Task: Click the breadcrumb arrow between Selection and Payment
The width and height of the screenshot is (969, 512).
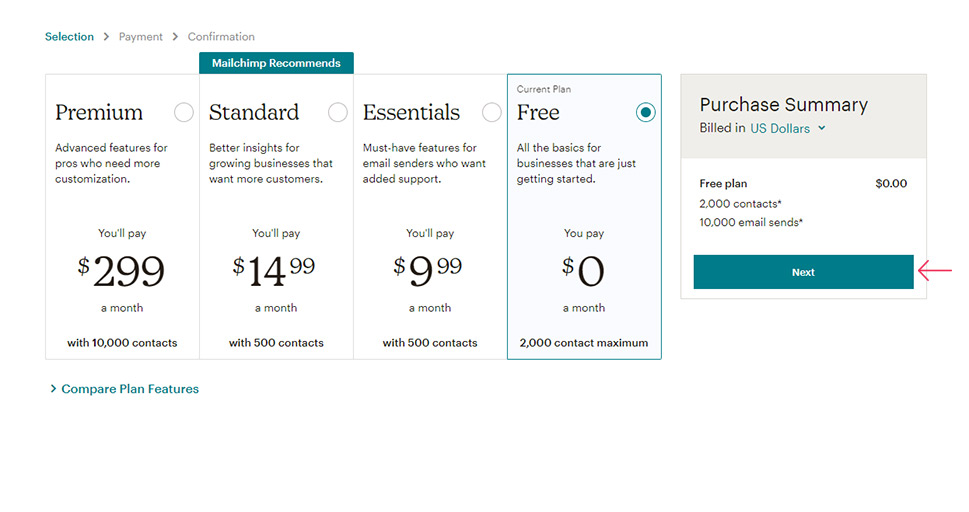Action: (106, 36)
